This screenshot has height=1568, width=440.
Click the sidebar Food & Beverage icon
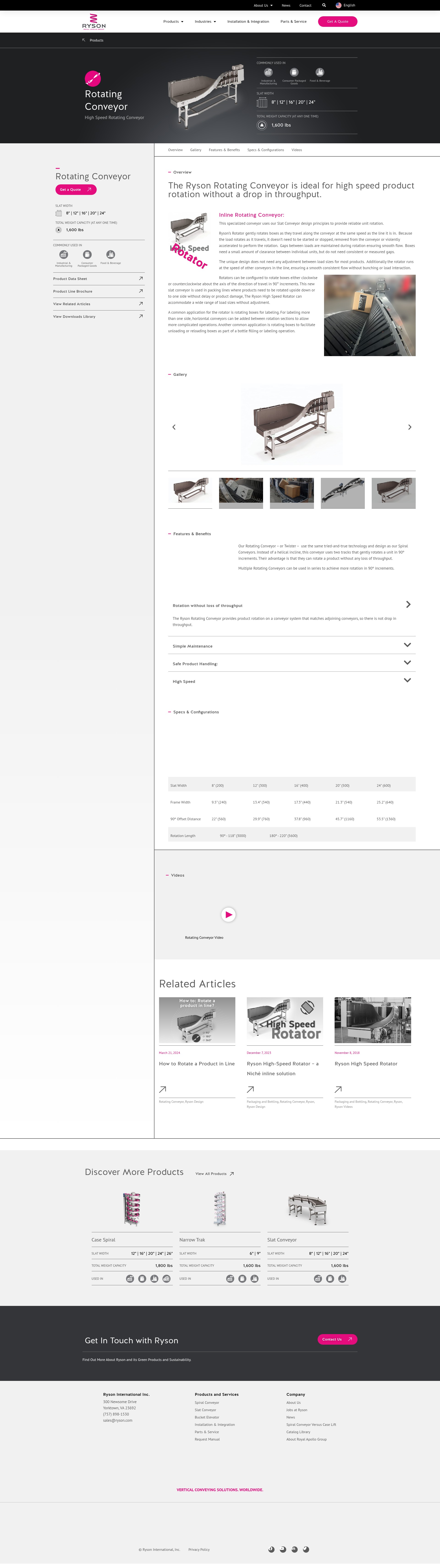point(110,255)
